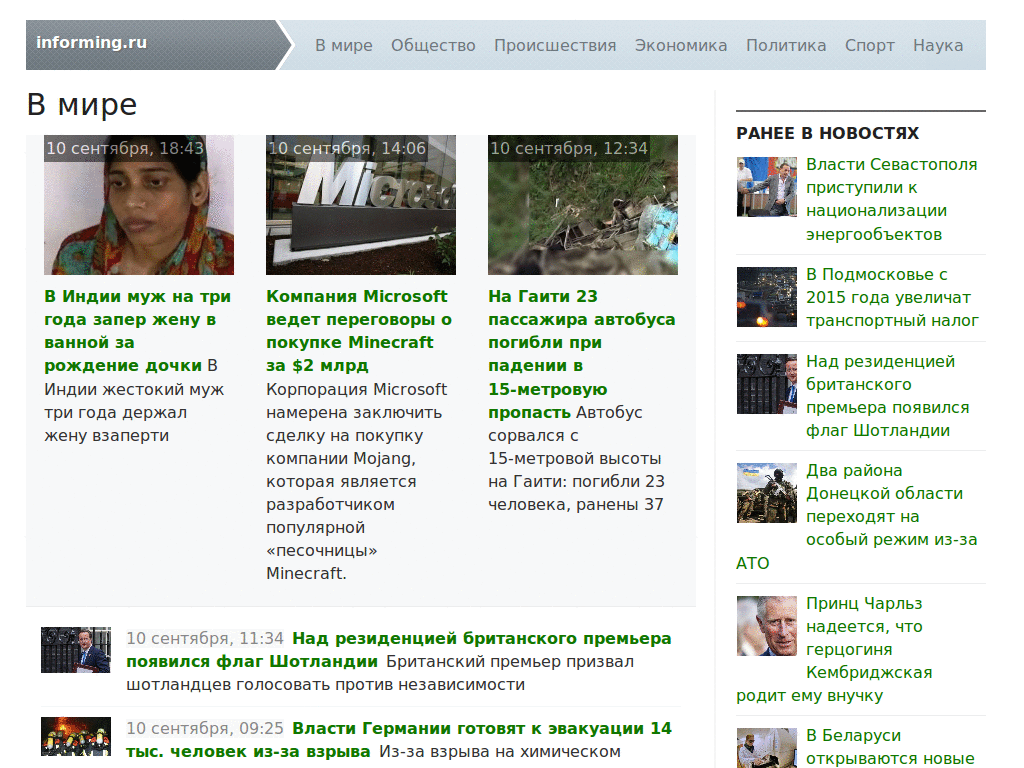This screenshot has height=768, width=1024.
Task: Open the 'В мире' menu section
Action: (x=344, y=46)
